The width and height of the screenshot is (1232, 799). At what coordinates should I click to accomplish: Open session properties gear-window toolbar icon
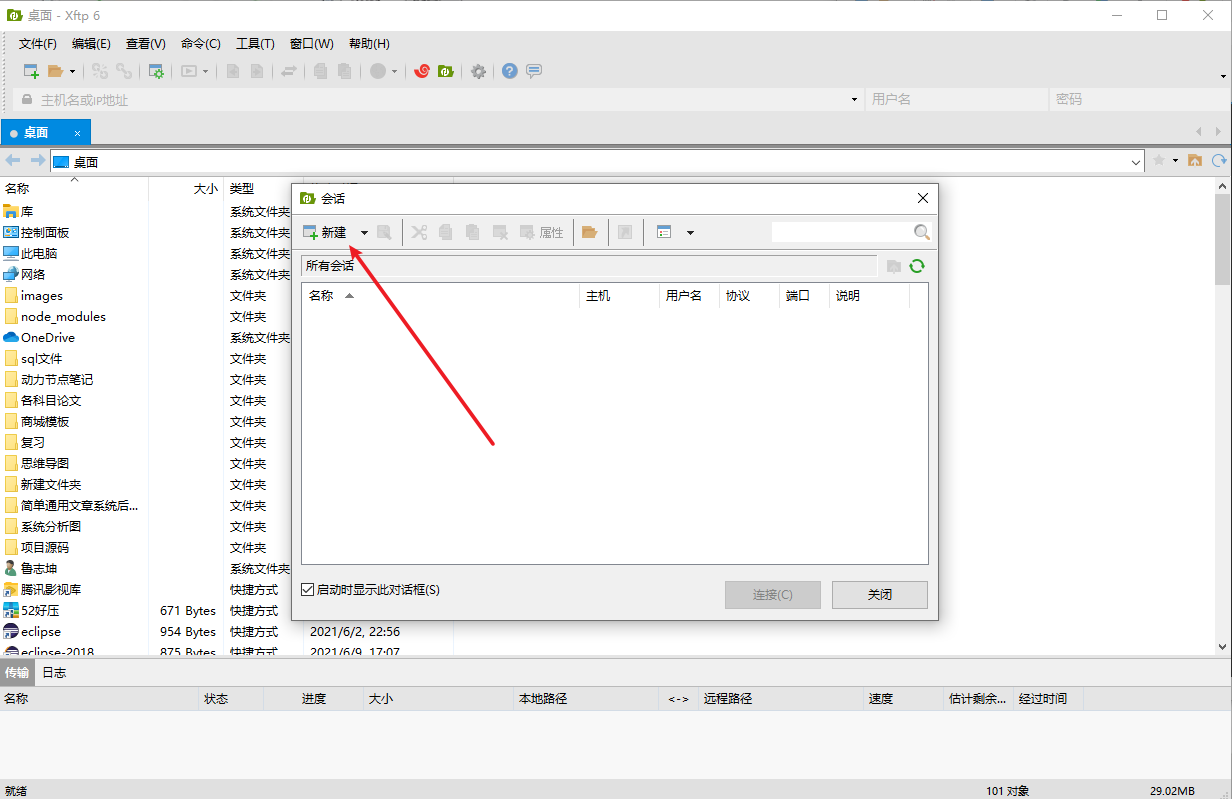156,71
